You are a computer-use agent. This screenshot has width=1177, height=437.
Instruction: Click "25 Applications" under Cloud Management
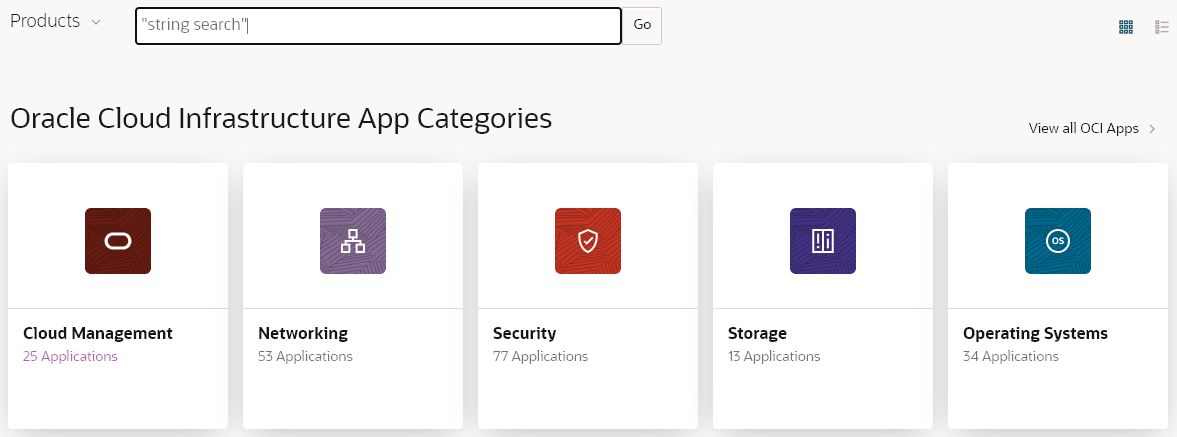pyautogui.click(x=71, y=357)
